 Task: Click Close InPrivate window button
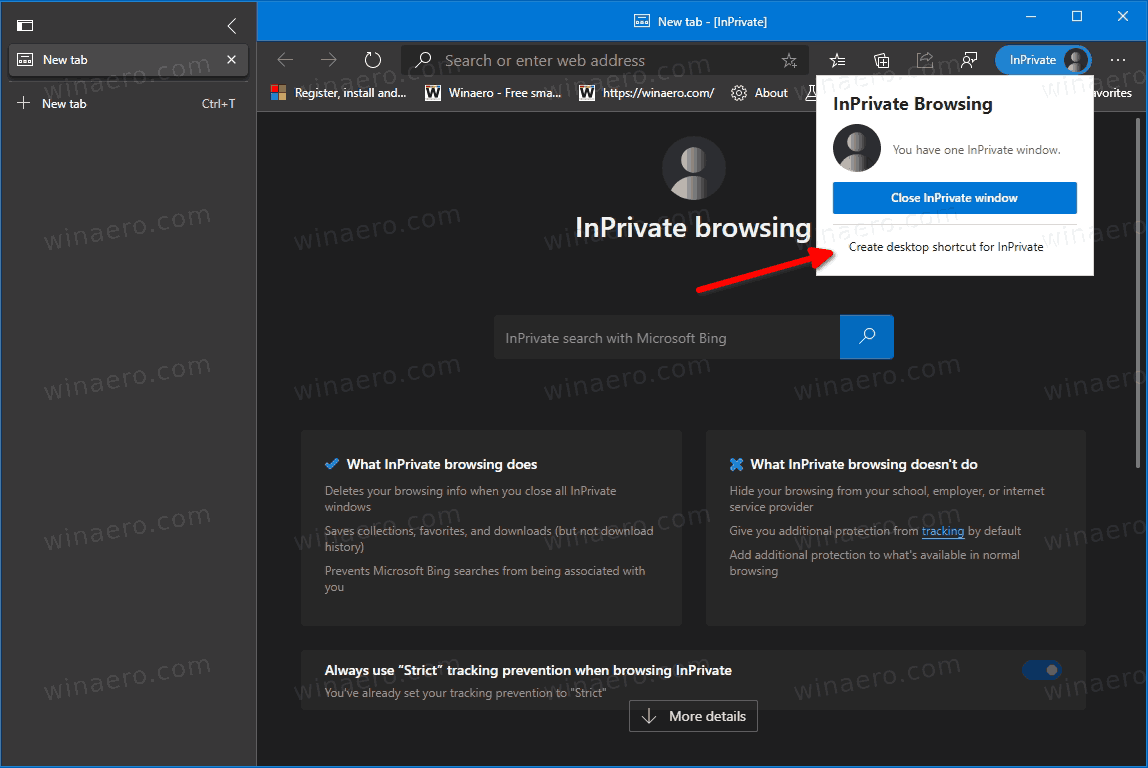pos(954,198)
